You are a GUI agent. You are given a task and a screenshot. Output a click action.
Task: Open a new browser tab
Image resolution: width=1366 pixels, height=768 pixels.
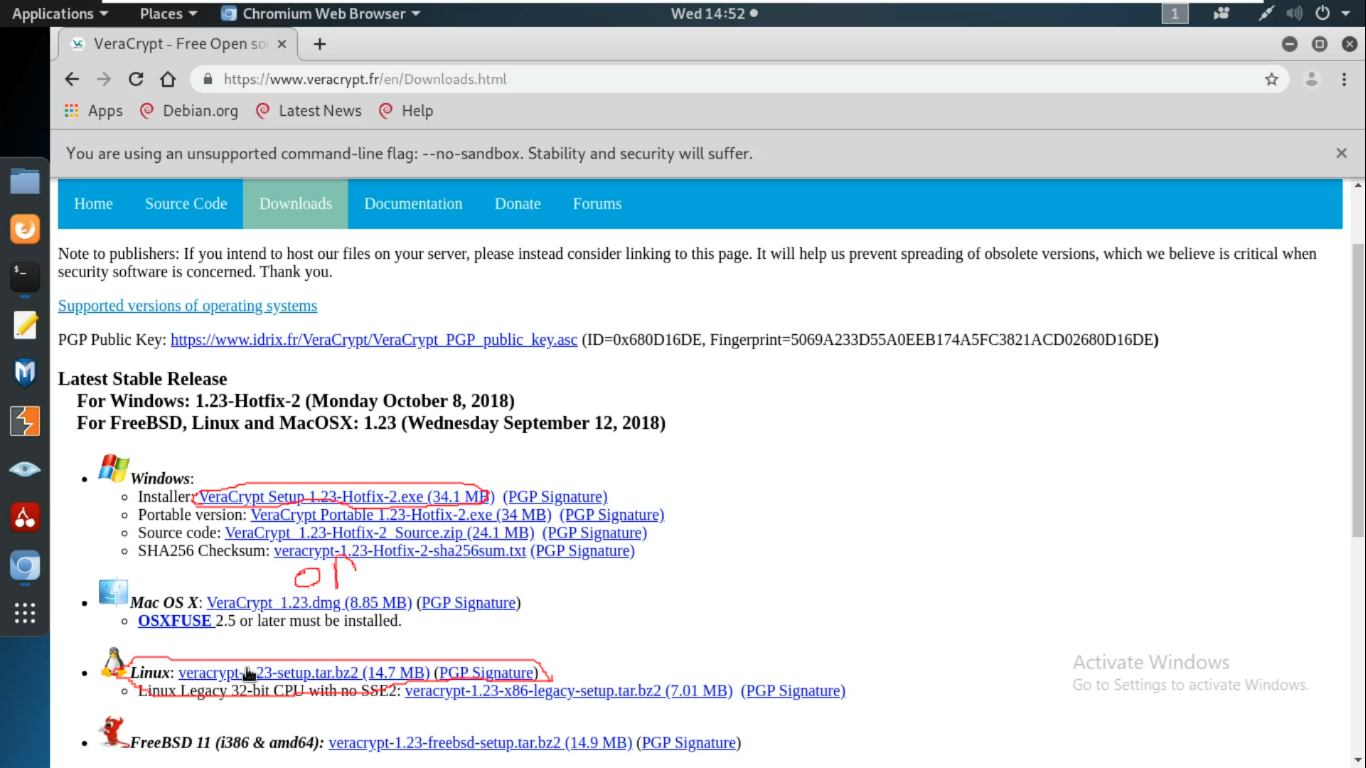tap(320, 44)
